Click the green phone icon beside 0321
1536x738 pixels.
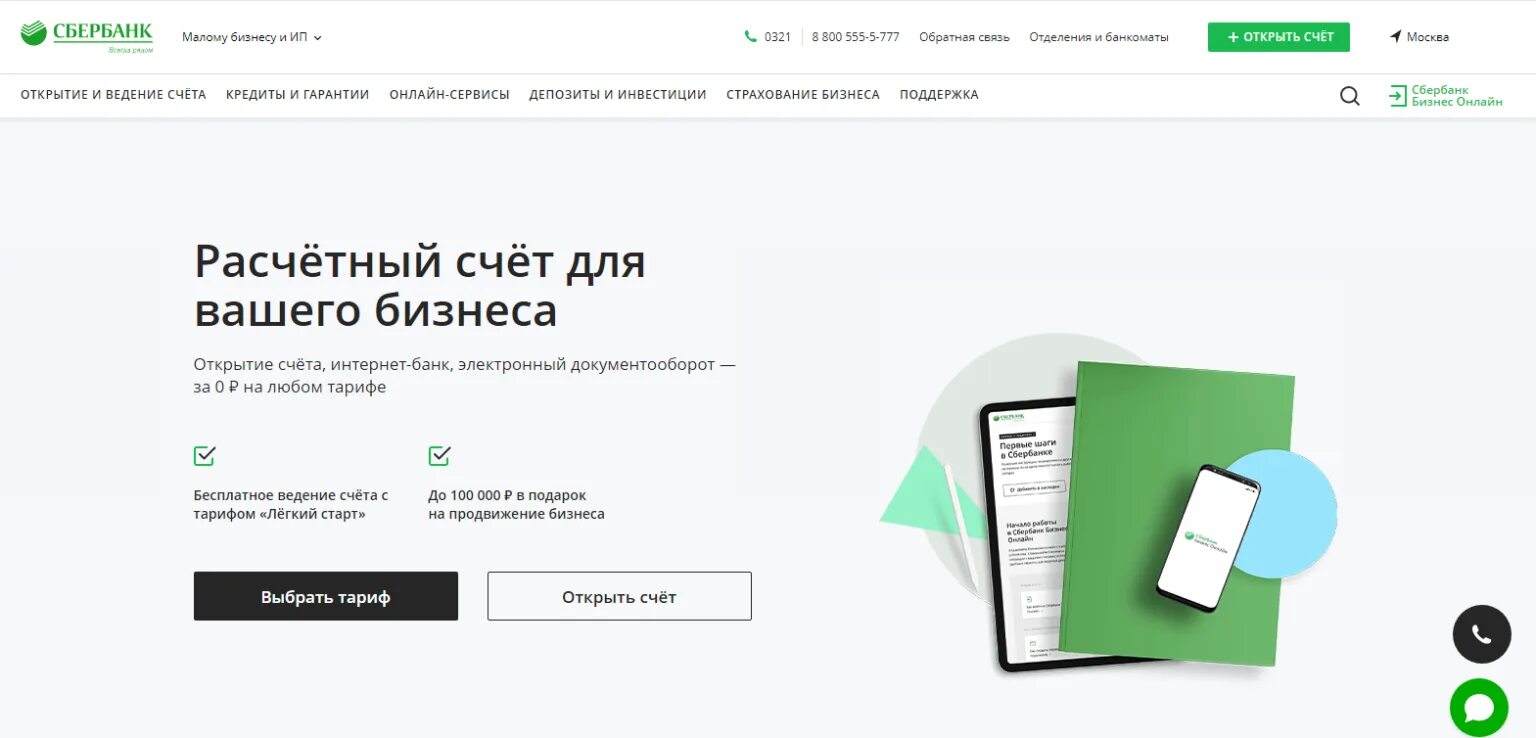(x=751, y=37)
